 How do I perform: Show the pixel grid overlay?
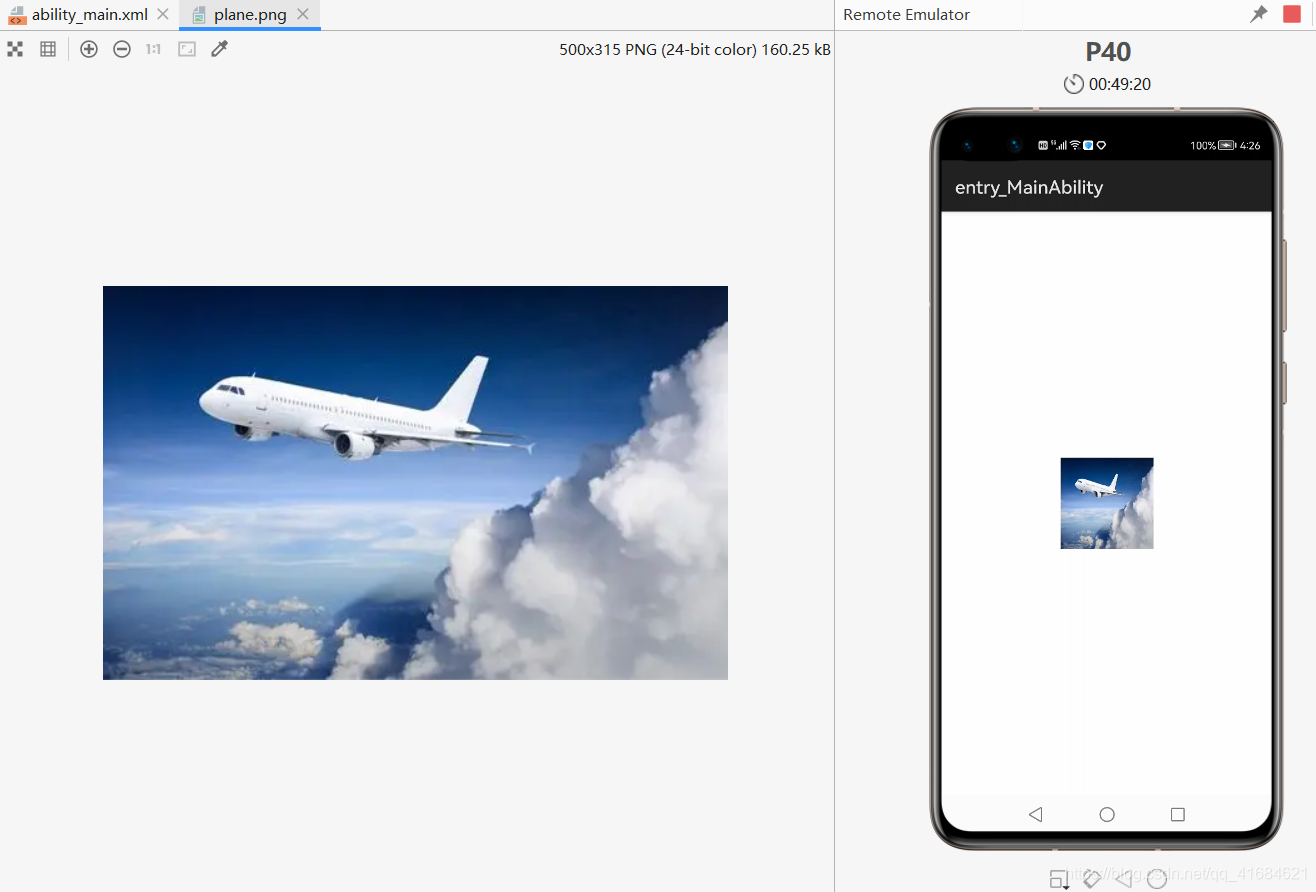coord(47,49)
